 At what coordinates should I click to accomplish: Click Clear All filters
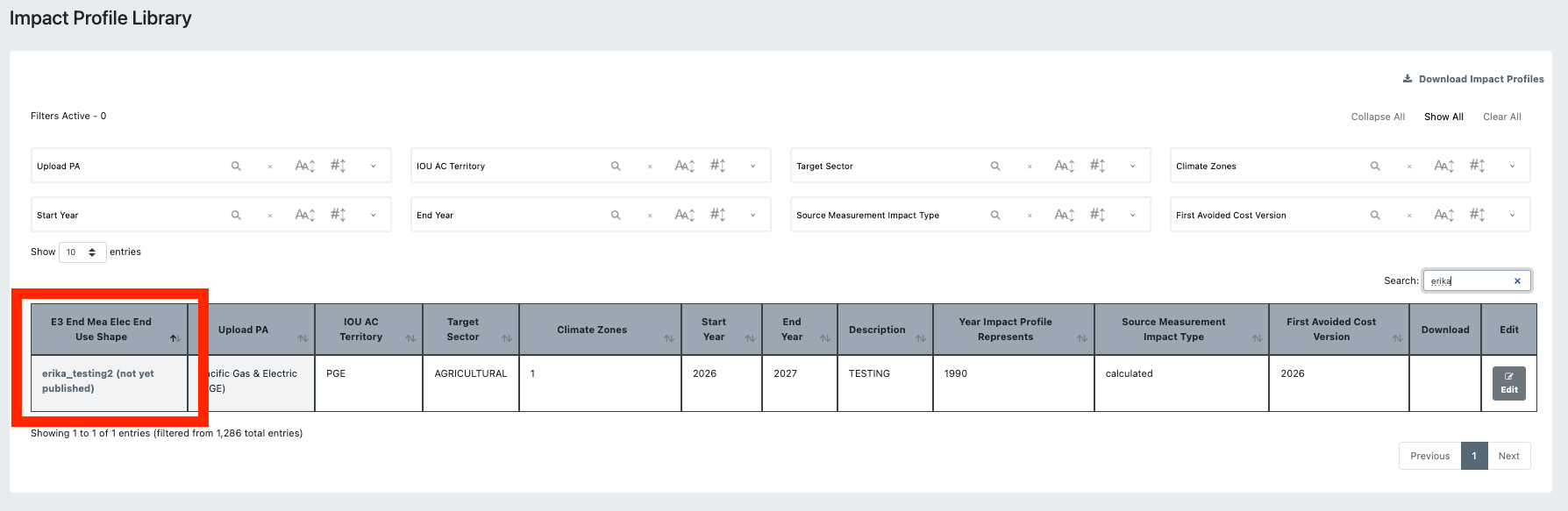tap(1502, 117)
